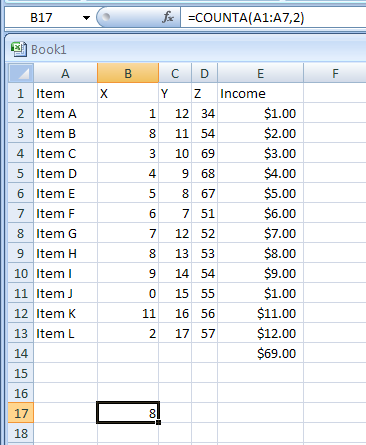Click Y value 9 in Item D row
The image size is (366, 445).
175,173
